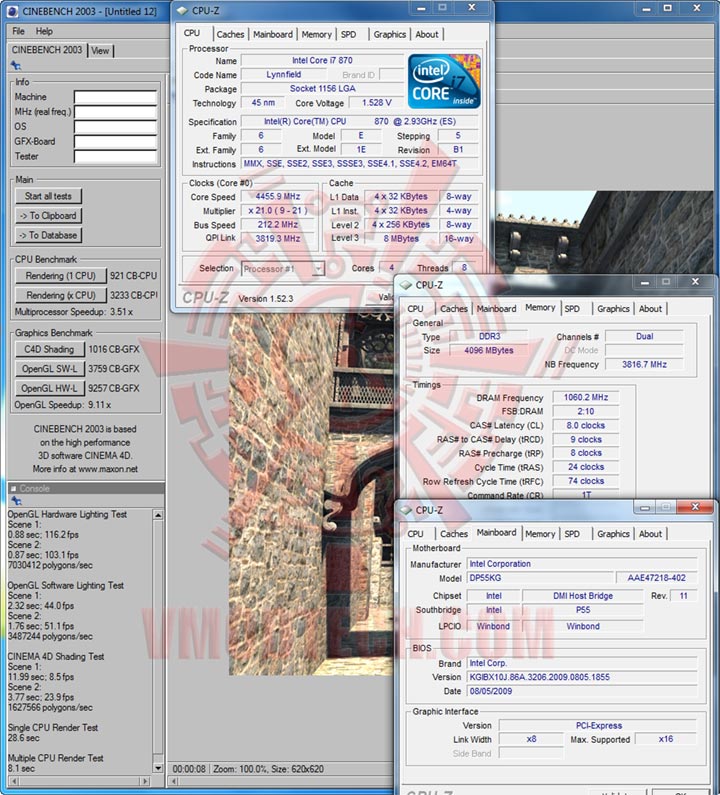Click console scrollbar up arrow

(x=158, y=515)
